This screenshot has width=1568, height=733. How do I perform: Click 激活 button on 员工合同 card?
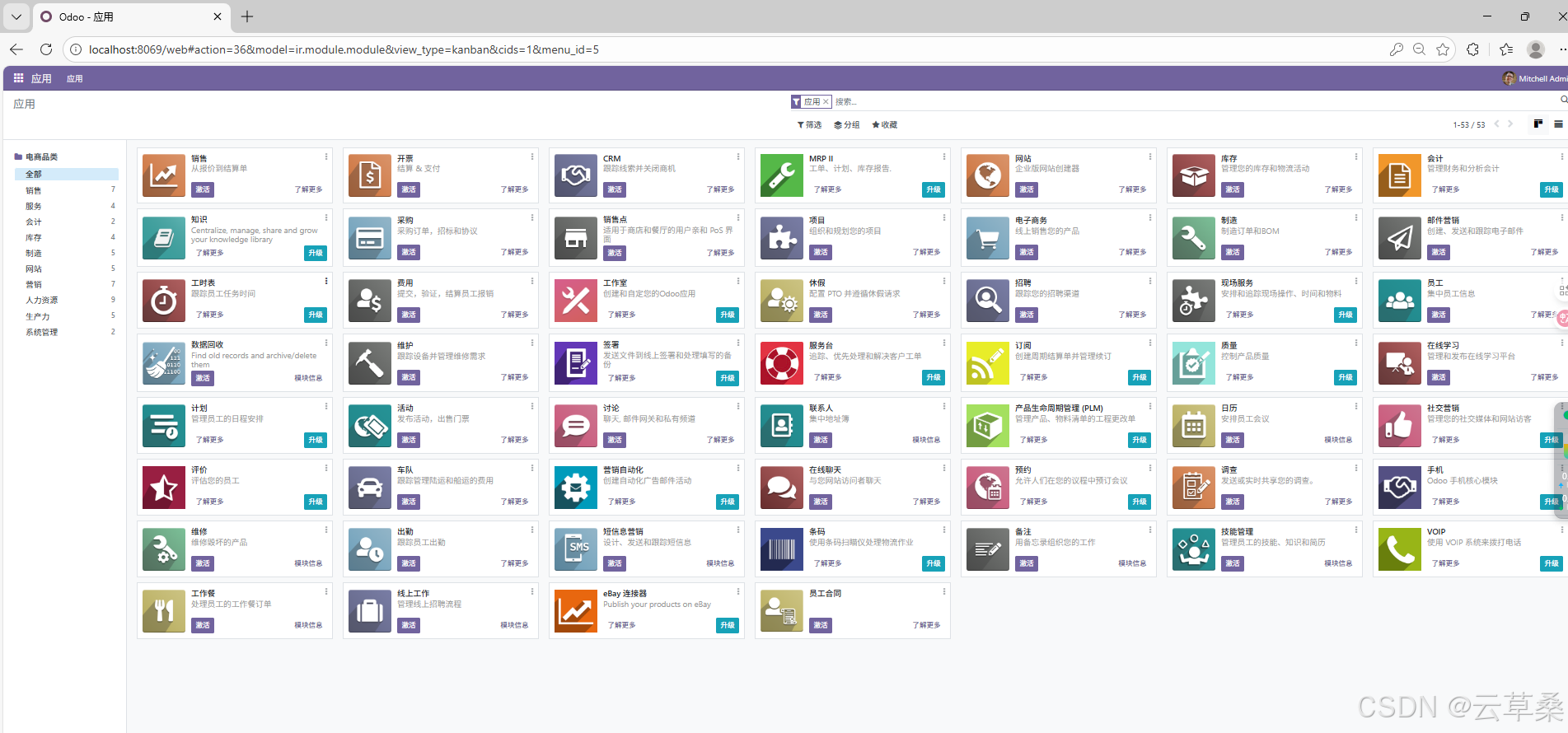coord(821,625)
